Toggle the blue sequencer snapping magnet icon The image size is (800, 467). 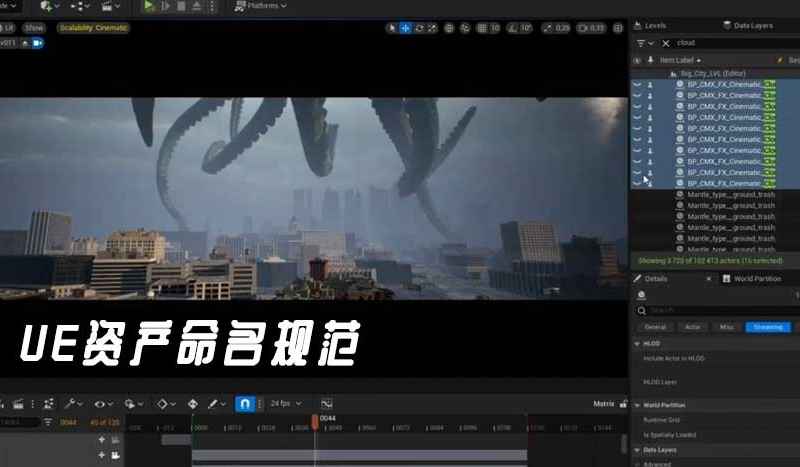[x=244, y=404]
